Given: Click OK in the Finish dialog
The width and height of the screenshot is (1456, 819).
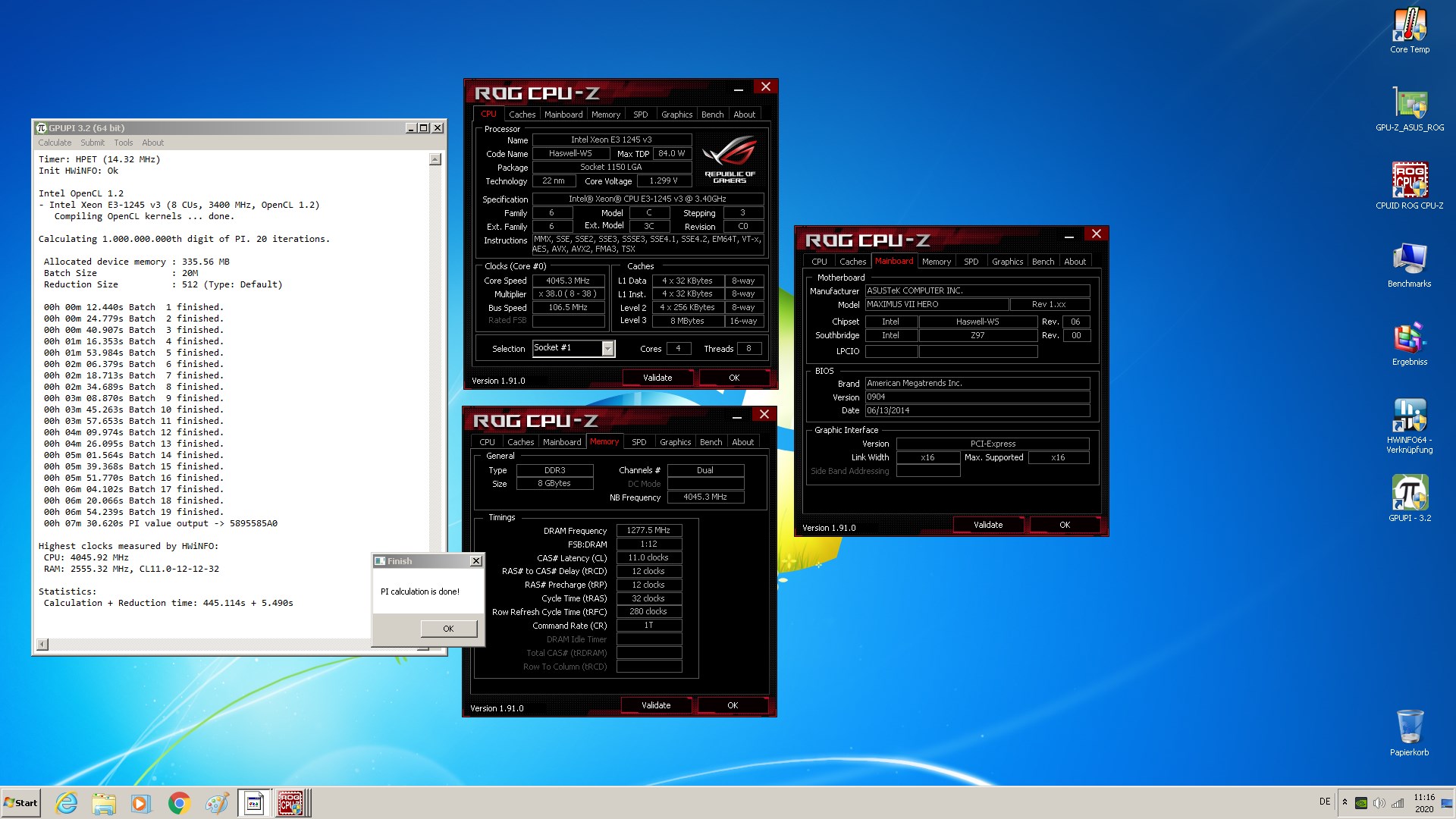Looking at the screenshot, I should (448, 629).
